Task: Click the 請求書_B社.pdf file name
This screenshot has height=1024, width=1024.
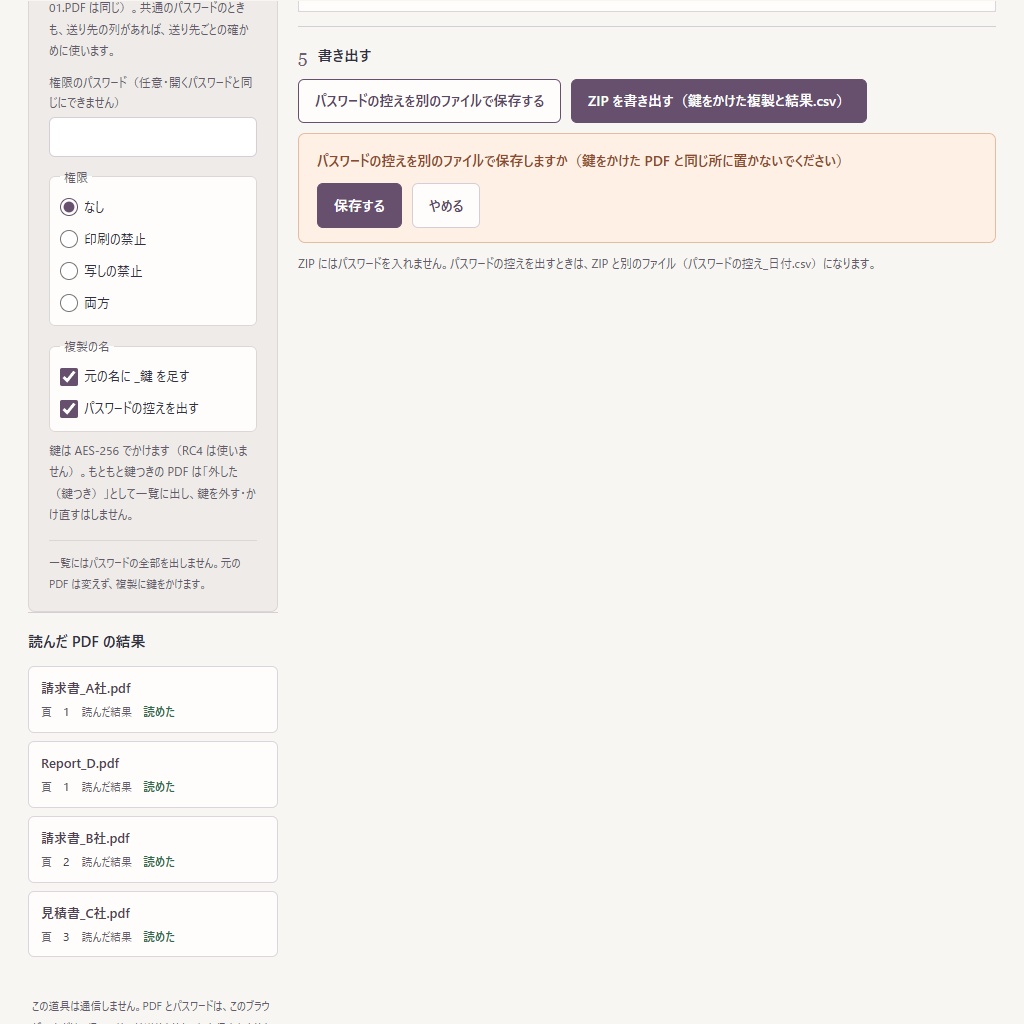Action: [x=86, y=839]
